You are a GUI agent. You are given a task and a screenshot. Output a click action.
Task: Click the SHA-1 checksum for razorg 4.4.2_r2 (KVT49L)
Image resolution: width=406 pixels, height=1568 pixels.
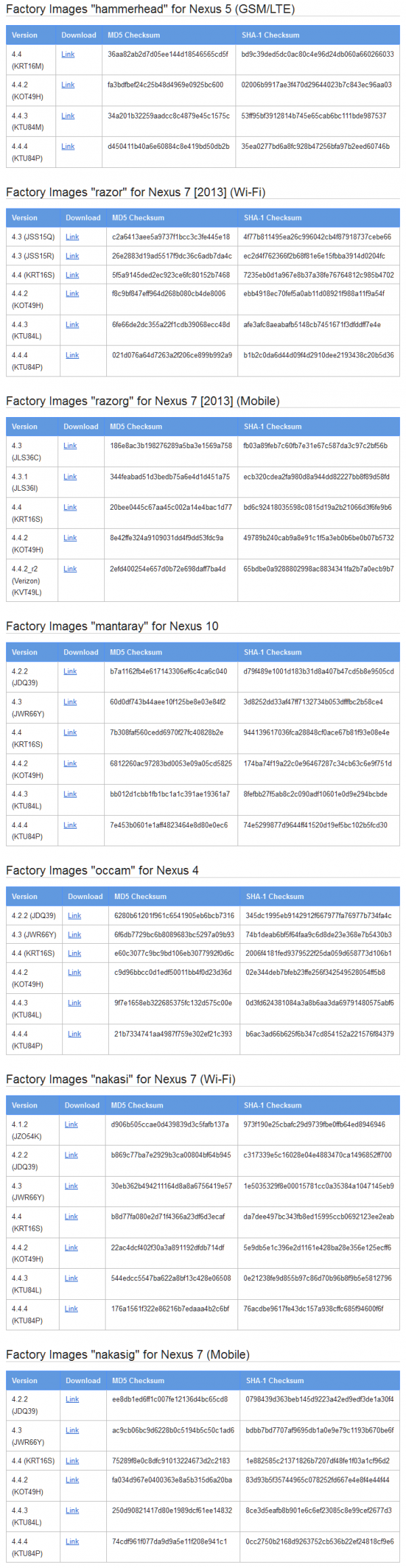coord(319,569)
